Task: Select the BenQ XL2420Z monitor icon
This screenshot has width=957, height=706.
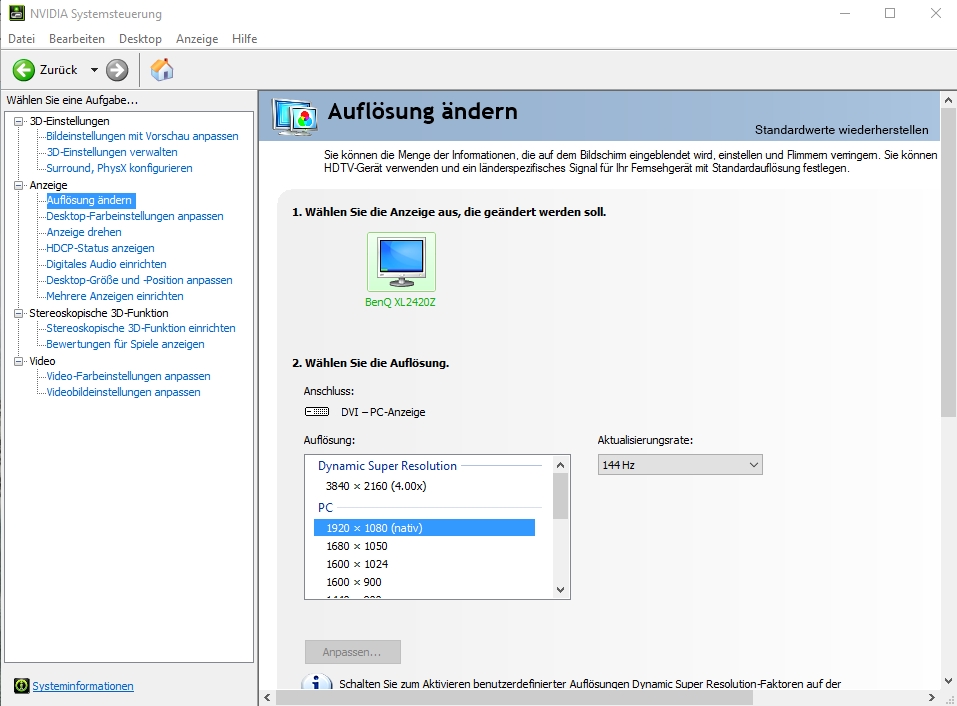Action: pos(401,262)
